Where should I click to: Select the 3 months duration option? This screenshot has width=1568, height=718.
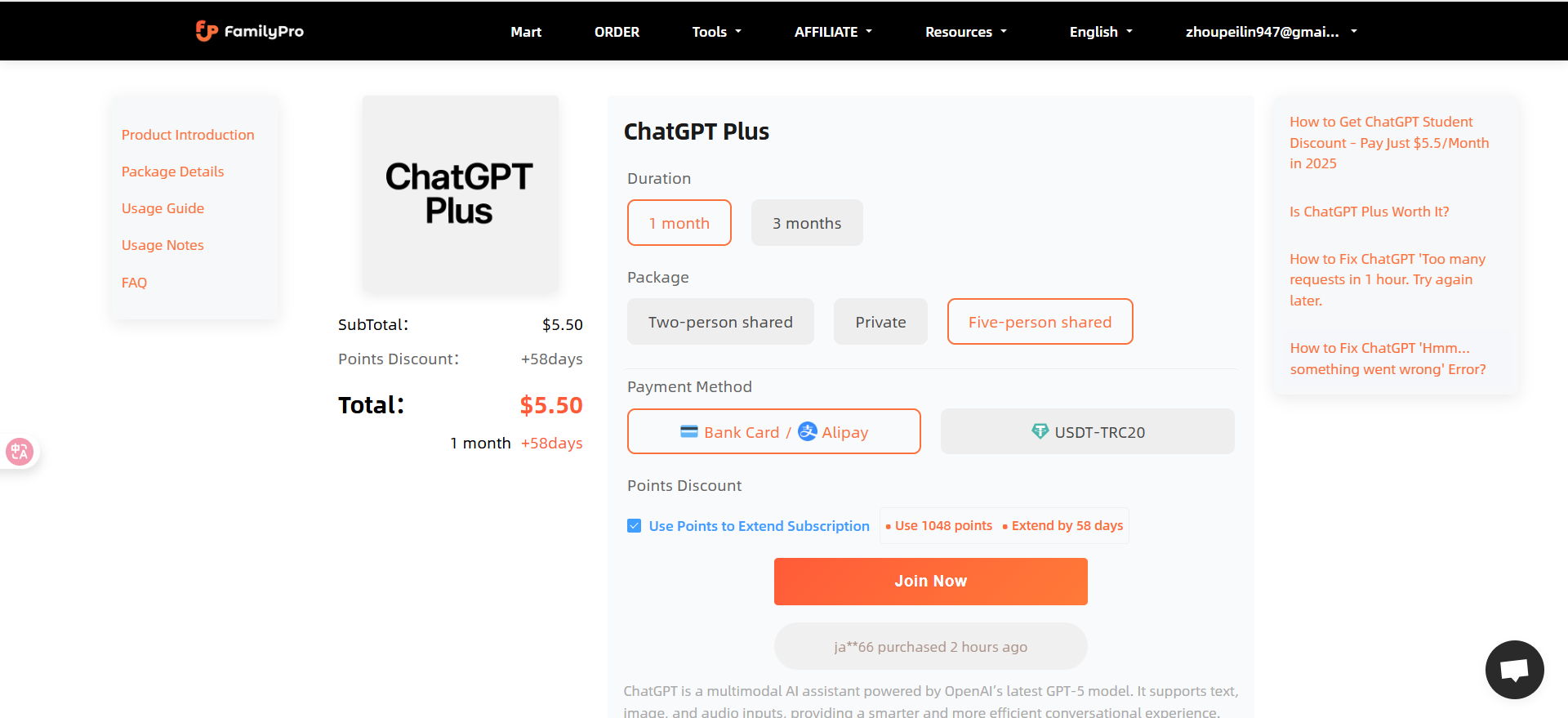(807, 222)
